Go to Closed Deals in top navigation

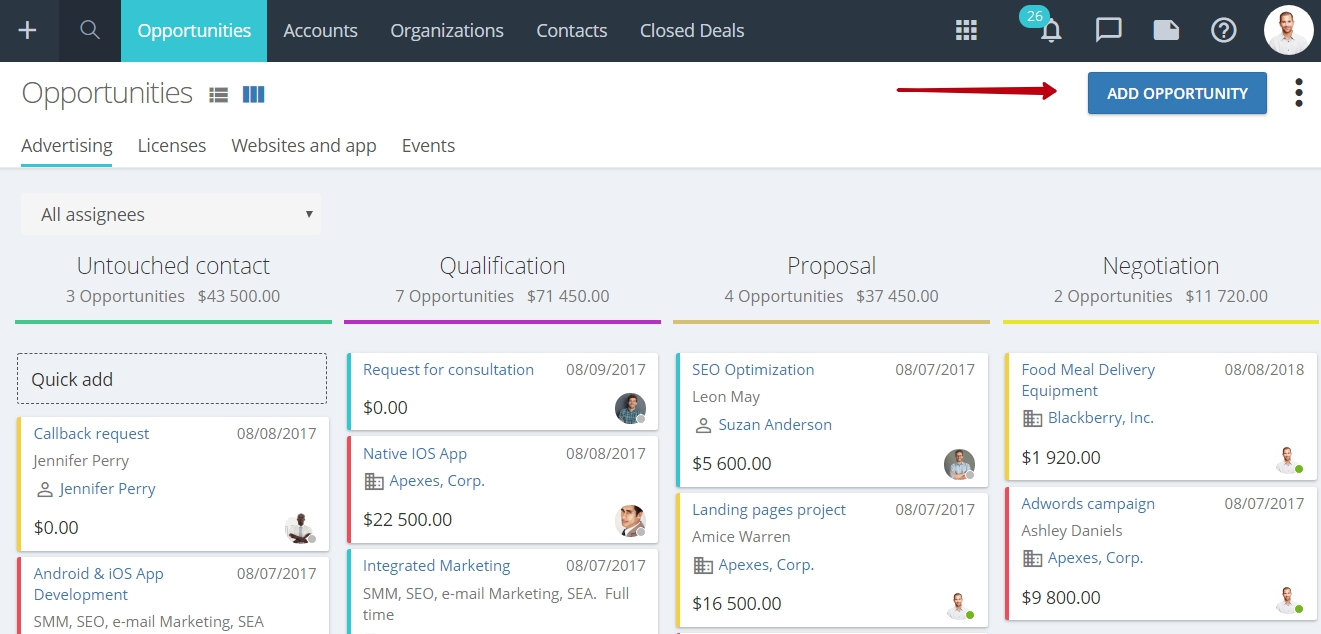(692, 31)
